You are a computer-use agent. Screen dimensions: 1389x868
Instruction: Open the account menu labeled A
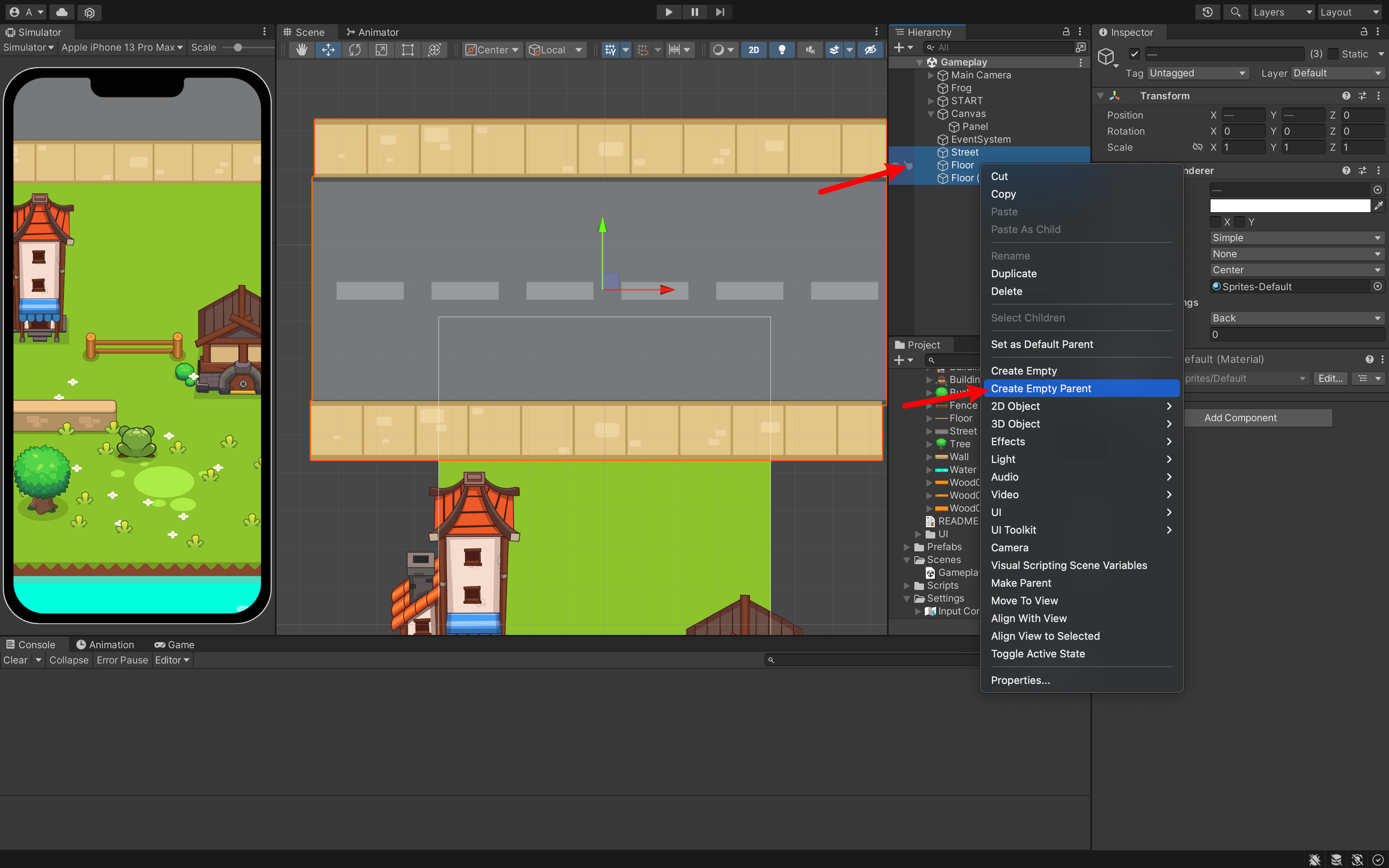(27, 12)
